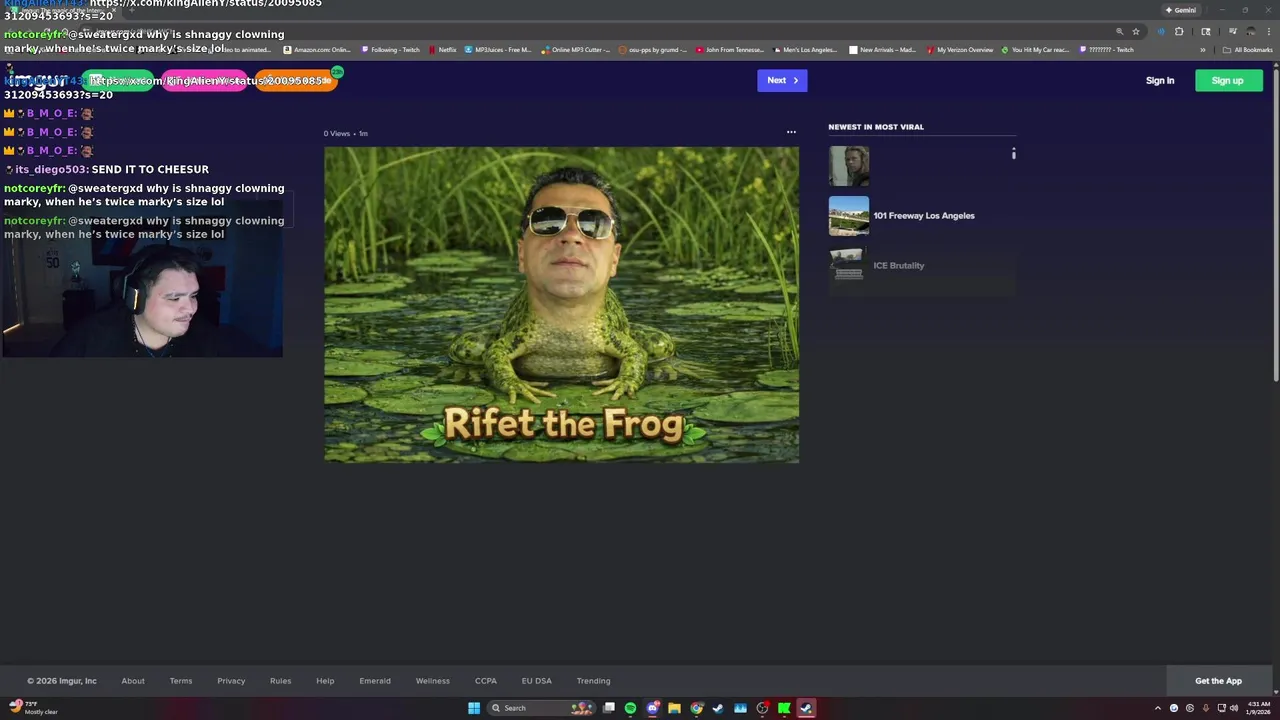The image size is (1280, 720).
Task: Click the highlighted active Steam taskbar icon
Action: pos(806,708)
